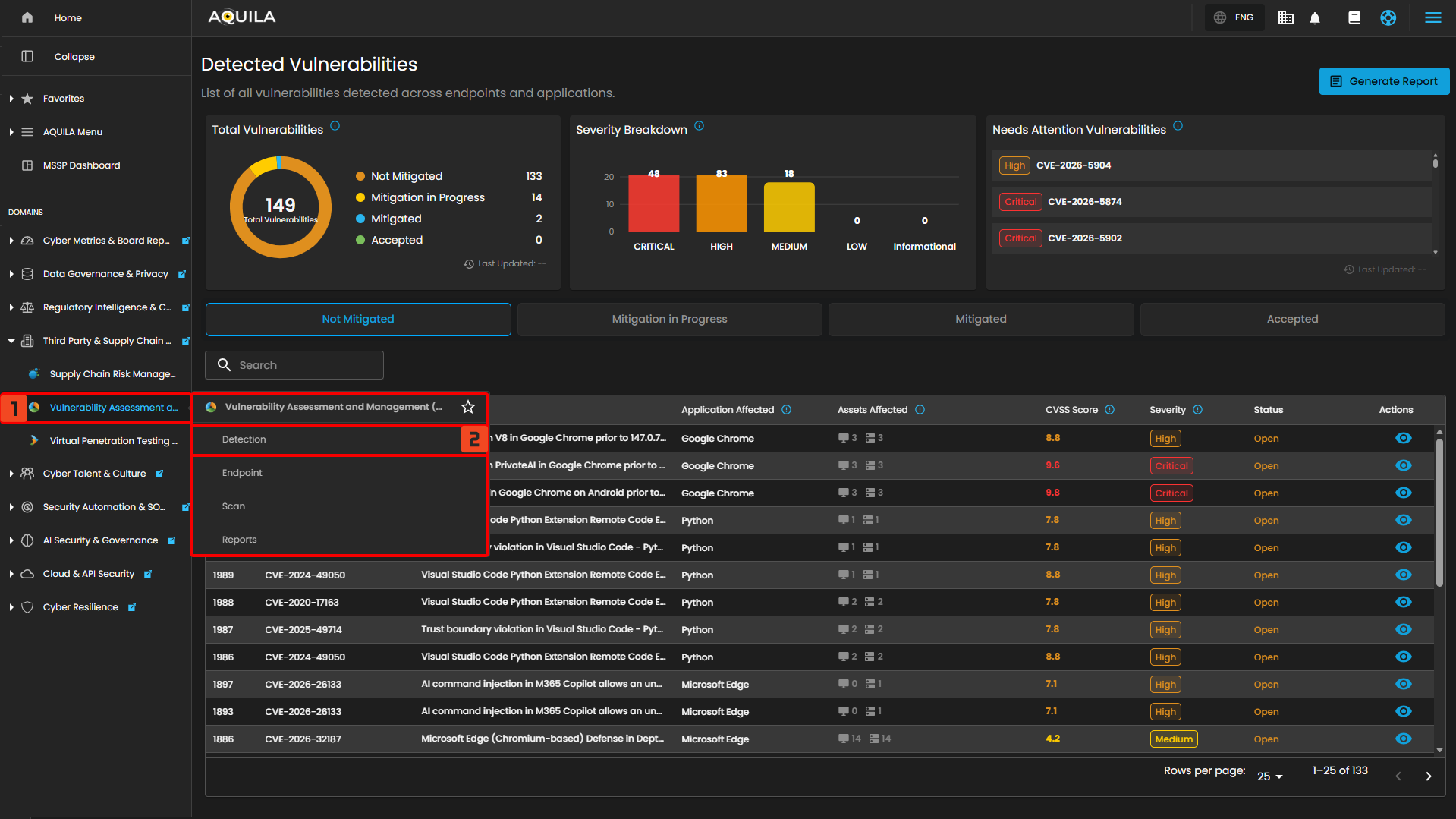The image size is (1456, 819).
Task: Click info icon beside Application Affected column
Action: pyautogui.click(x=786, y=410)
